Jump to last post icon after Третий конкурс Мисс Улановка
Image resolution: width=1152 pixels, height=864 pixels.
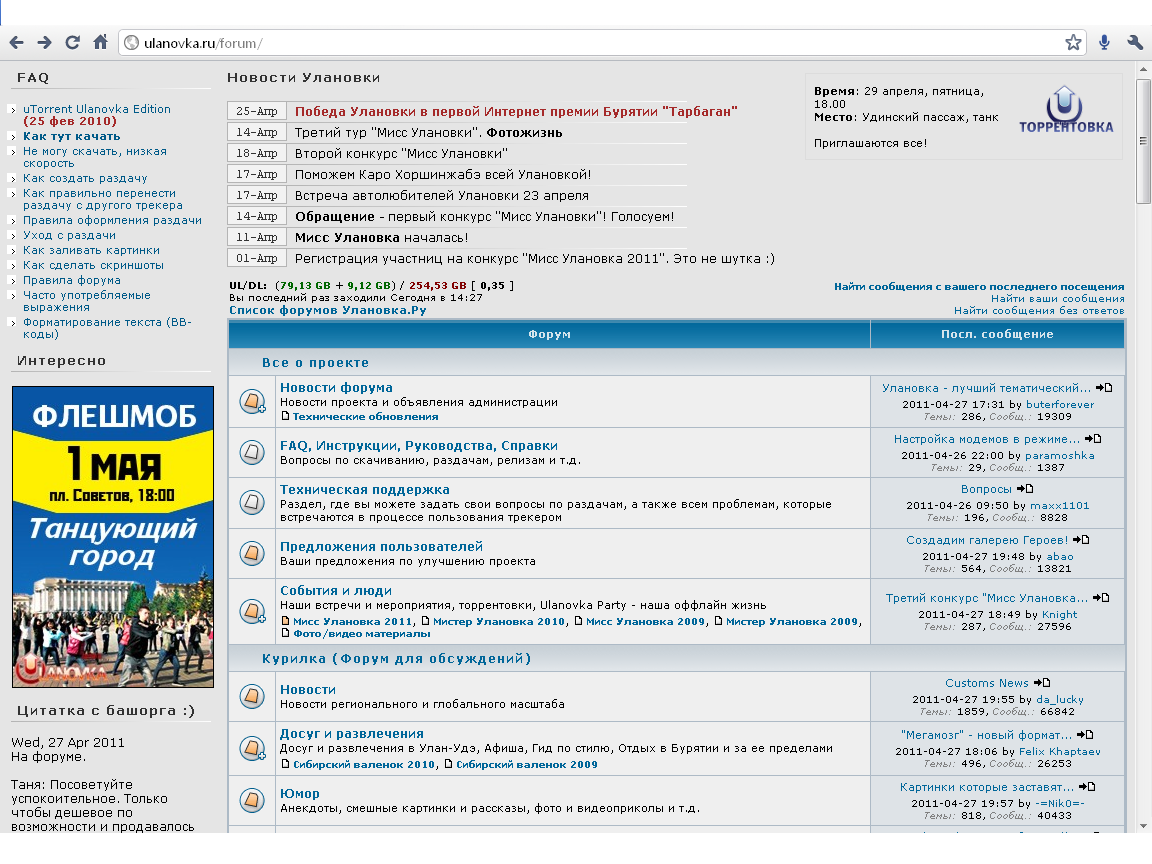(1101, 597)
